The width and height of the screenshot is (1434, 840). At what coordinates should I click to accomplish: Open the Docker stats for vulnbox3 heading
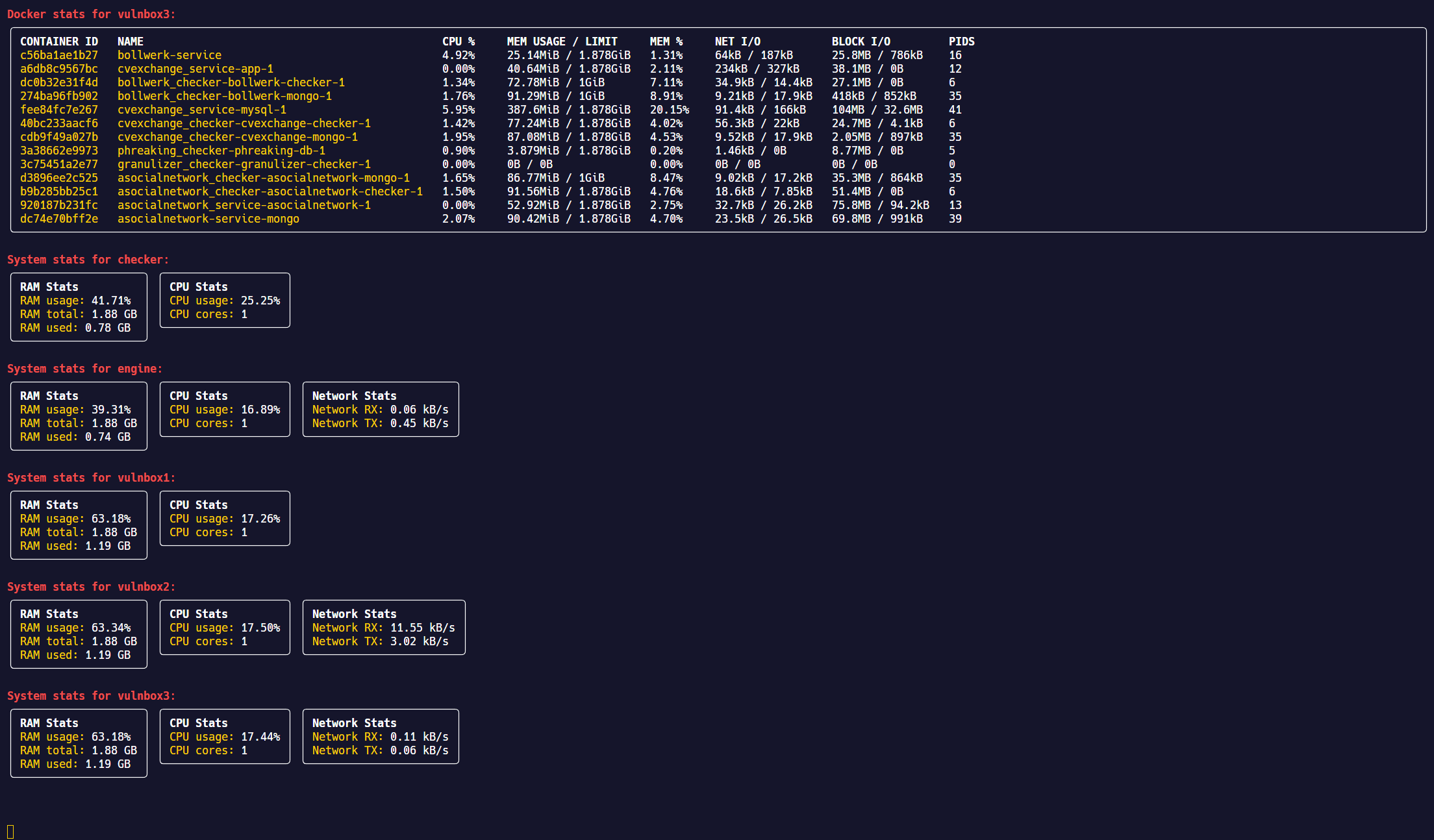(90, 14)
